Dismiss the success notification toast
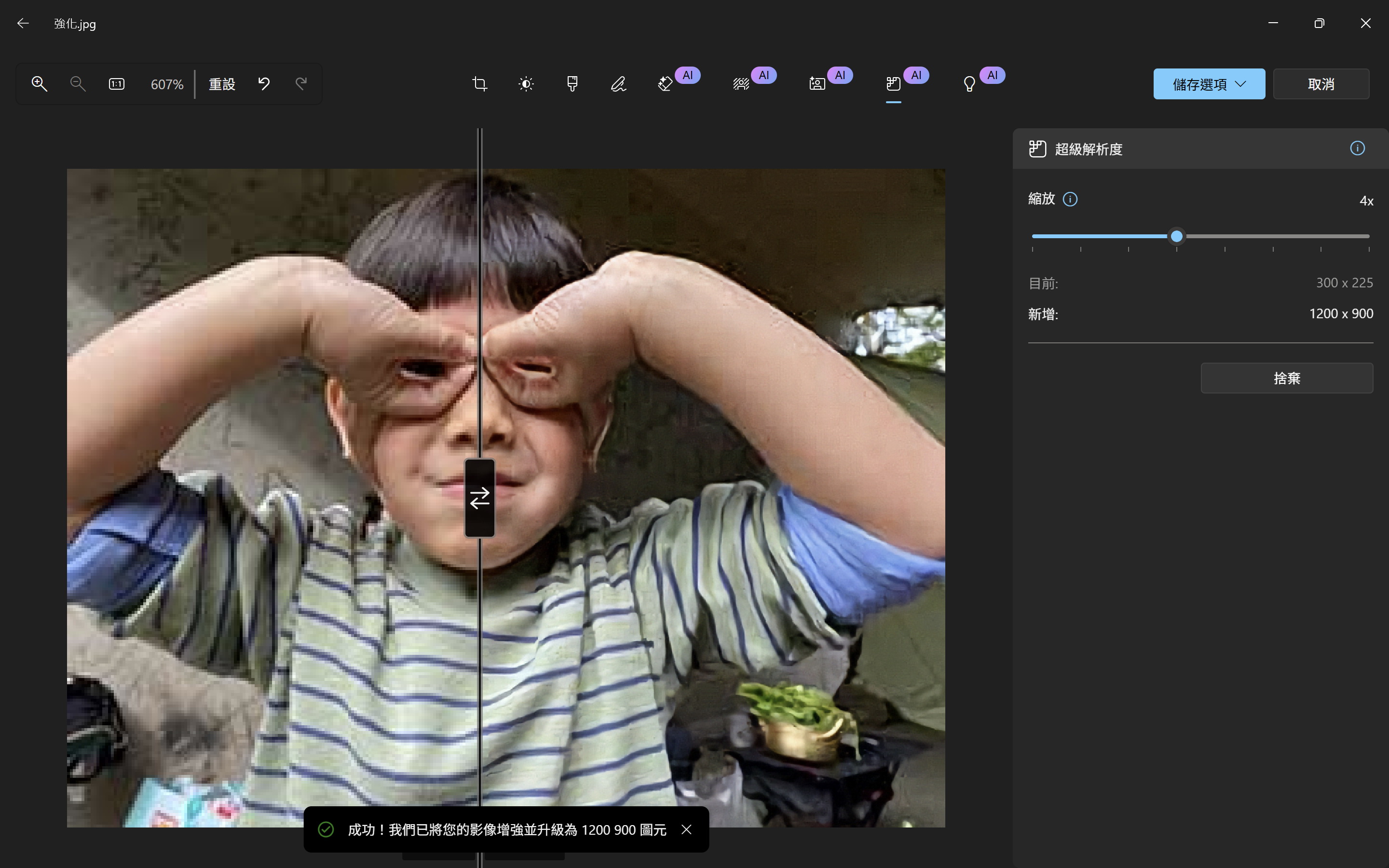The image size is (1389, 868). 686,829
